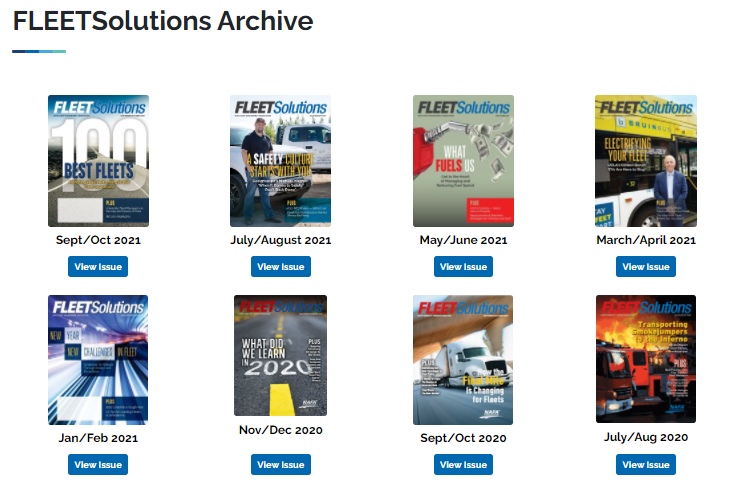Open the Nov/Dec 2020 What Did We Learn cover
Viewport: 744px width, 484px height.
tap(280, 355)
